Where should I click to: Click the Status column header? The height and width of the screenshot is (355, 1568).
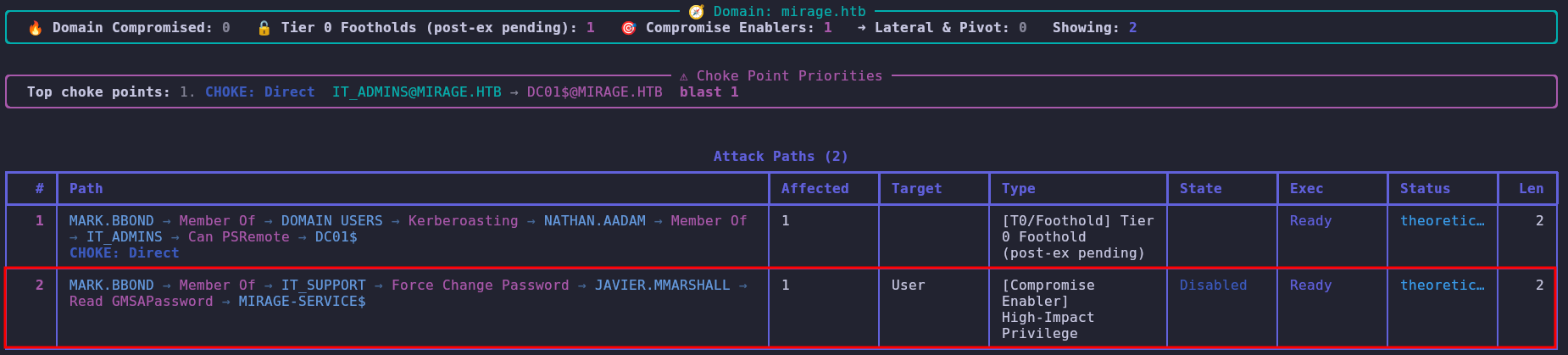pyautogui.click(x=1425, y=189)
